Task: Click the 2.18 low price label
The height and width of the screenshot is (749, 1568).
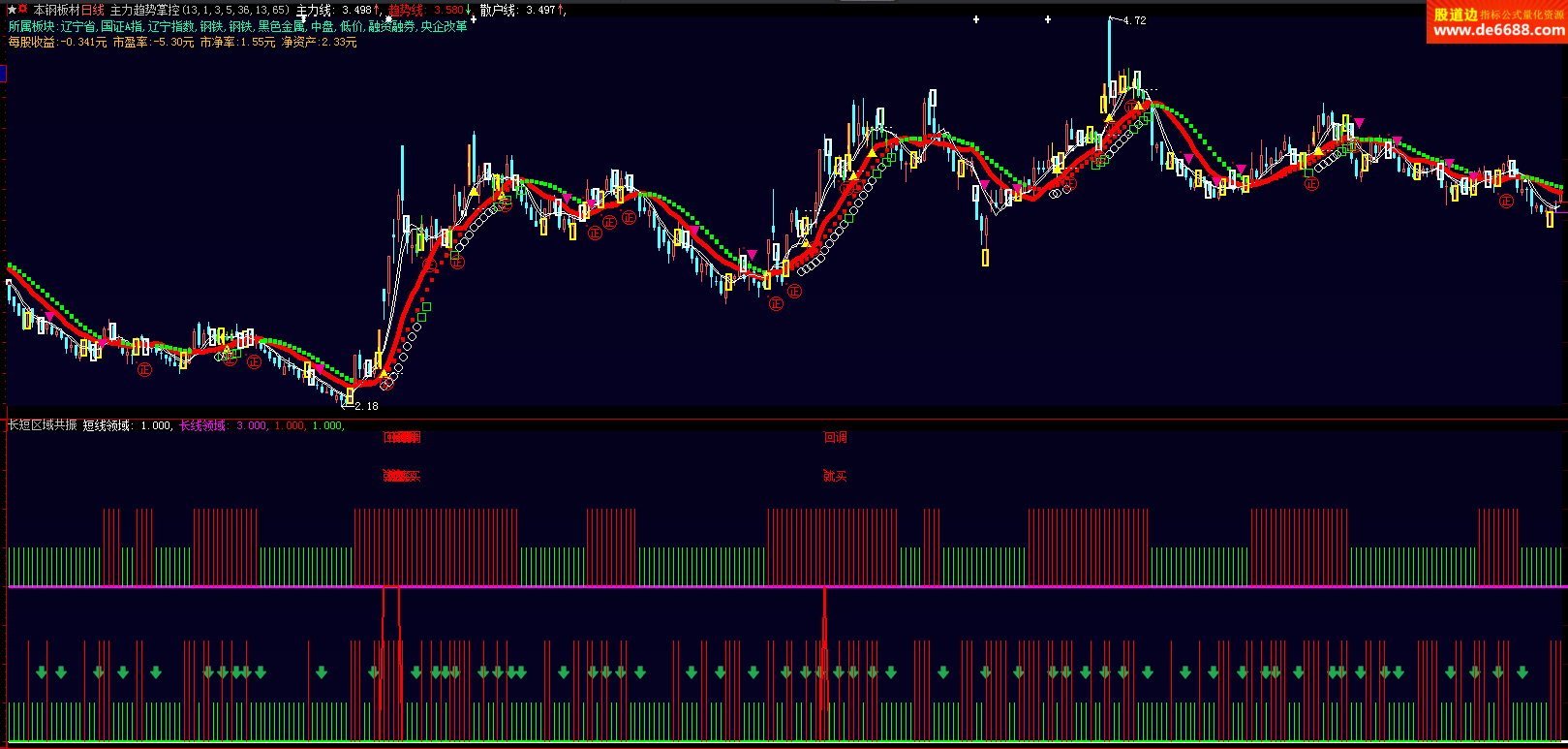Action: click(x=366, y=406)
